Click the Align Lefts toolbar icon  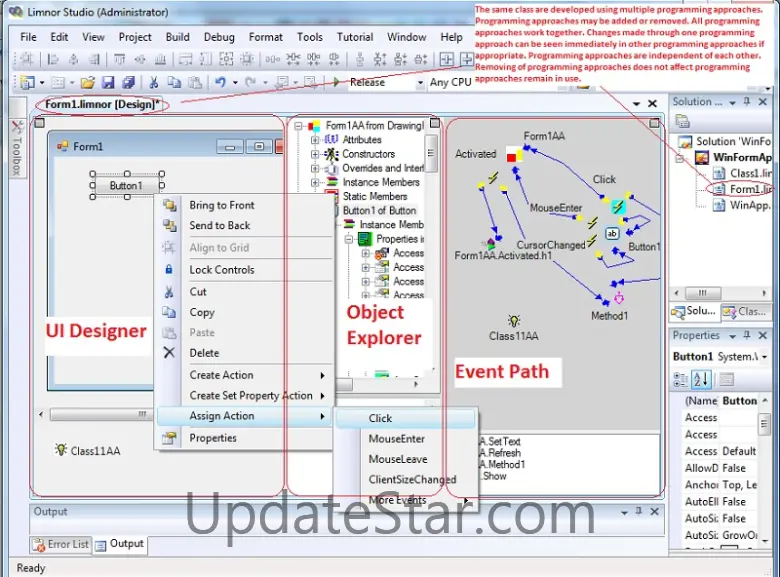click(53, 60)
